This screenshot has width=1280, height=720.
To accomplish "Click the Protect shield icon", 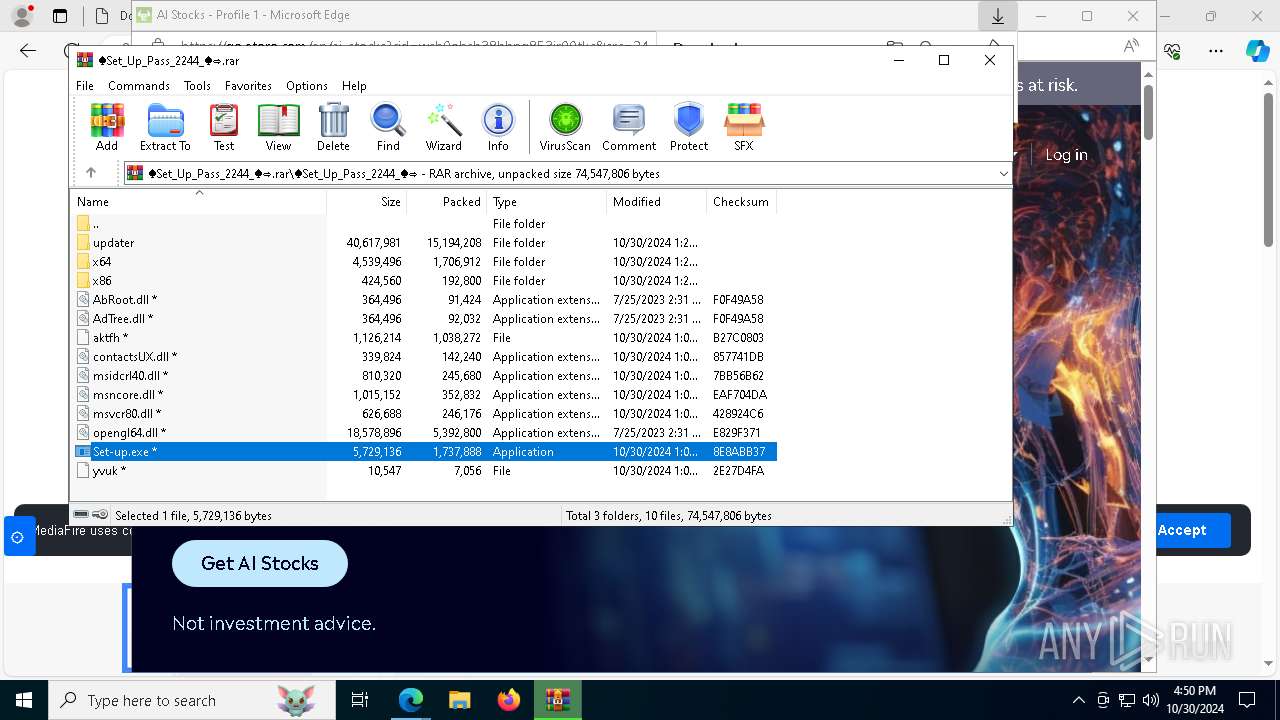I will (x=689, y=127).
